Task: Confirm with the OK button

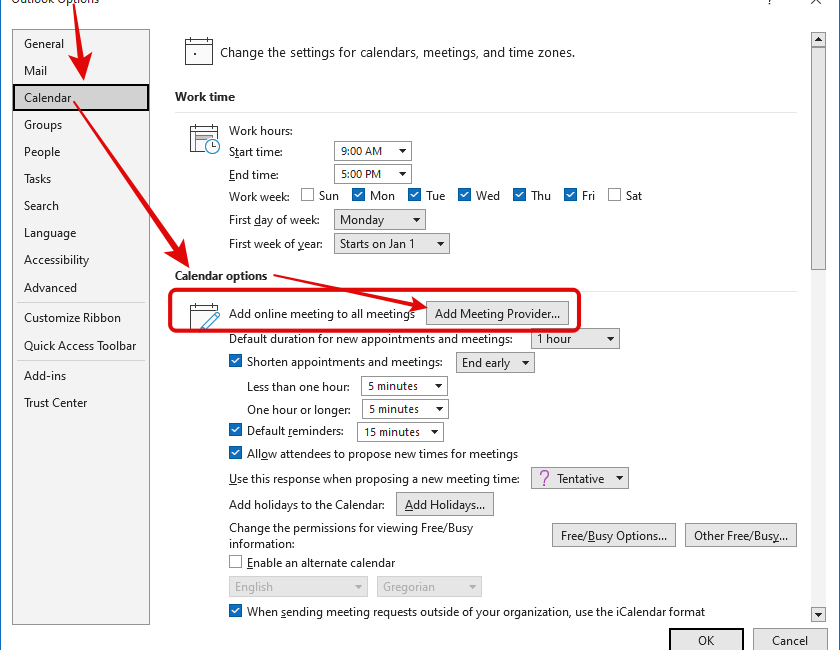Action: (x=706, y=640)
